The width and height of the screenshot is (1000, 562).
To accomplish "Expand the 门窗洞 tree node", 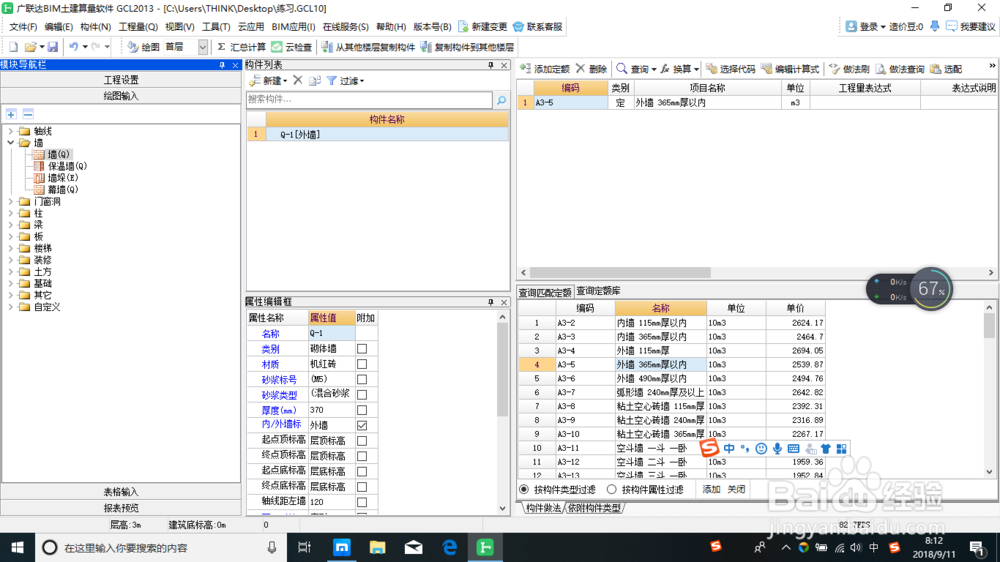I will click(x=10, y=202).
